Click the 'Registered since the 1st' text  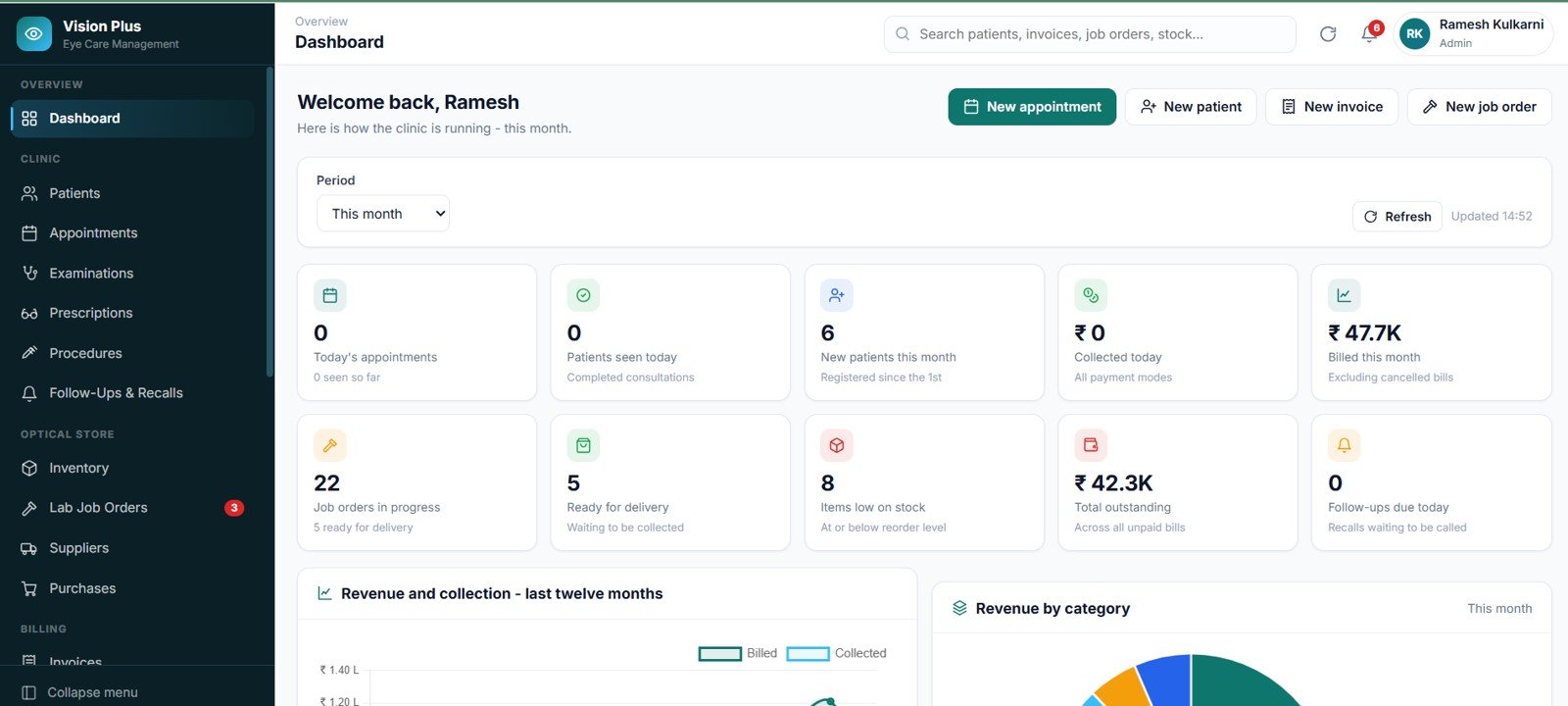tap(881, 378)
